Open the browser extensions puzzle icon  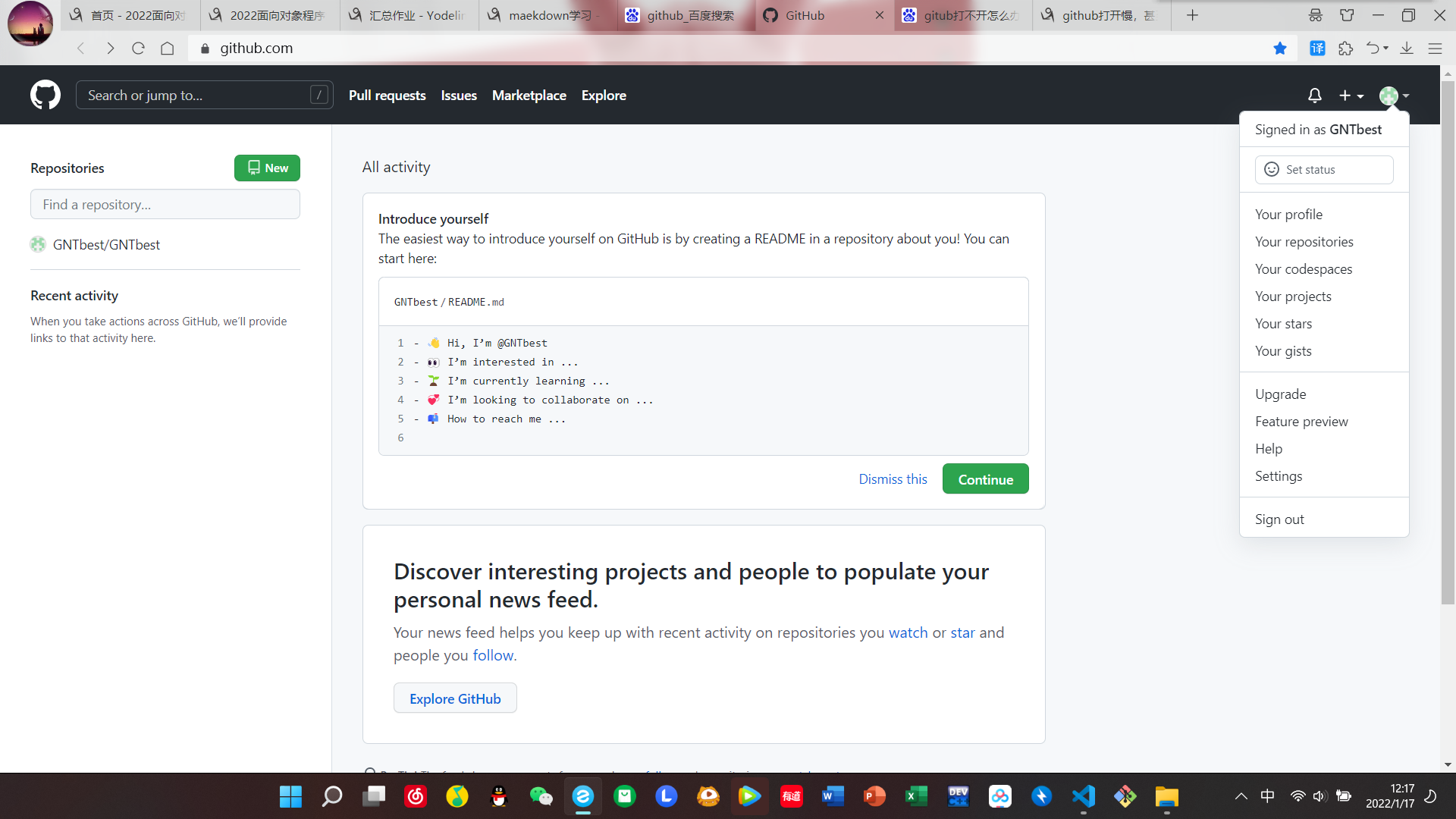[x=1345, y=49]
